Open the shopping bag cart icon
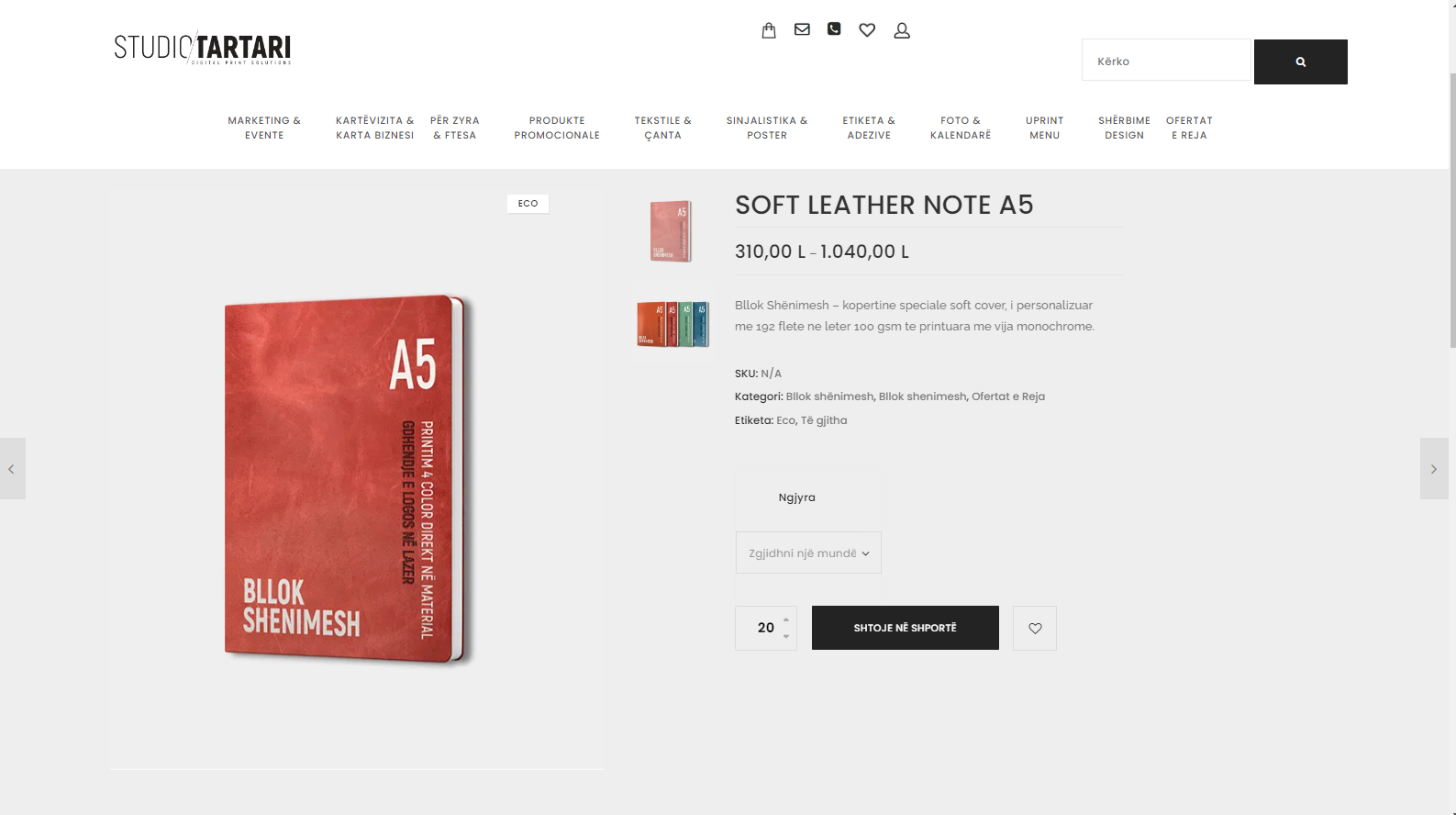 tap(769, 30)
